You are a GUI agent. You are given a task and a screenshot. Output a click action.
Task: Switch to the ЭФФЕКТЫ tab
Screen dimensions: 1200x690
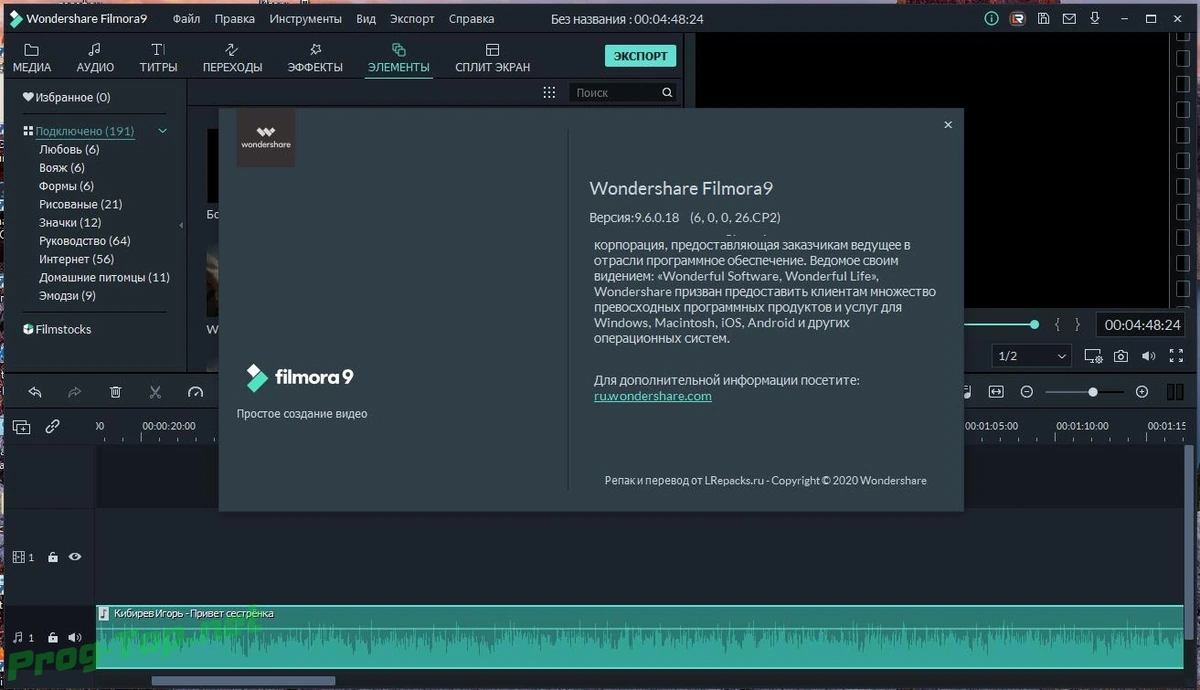click(315, 58)
